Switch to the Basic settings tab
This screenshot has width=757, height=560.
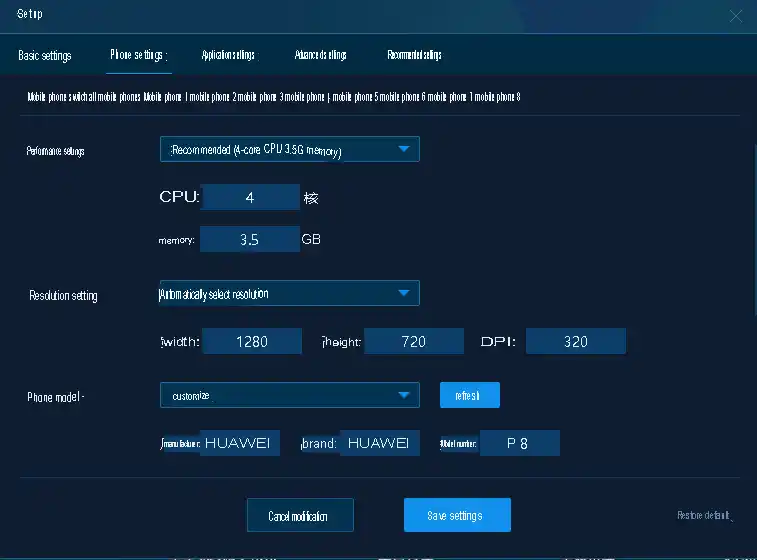pyautogui.click(x=45, y=55)
